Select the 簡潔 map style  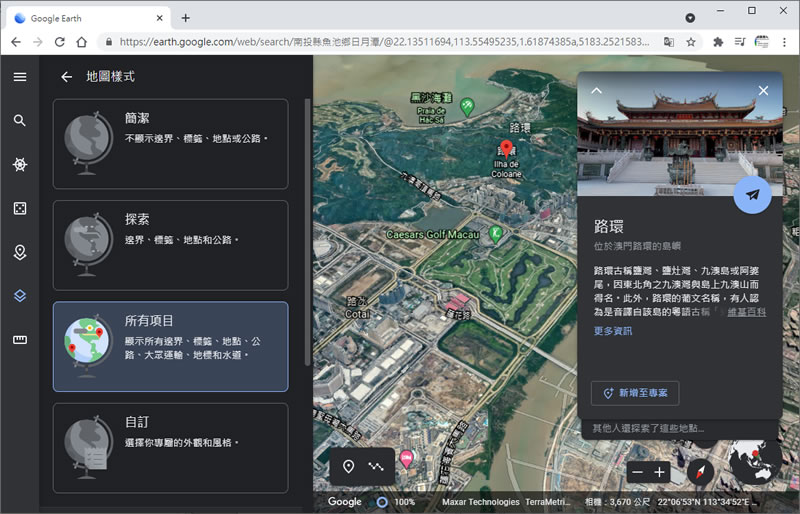pyautogui.click(x=170, y=144)
